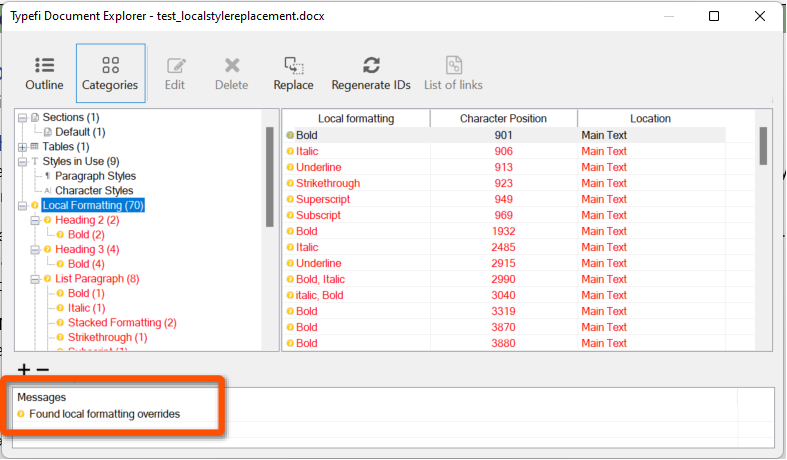The image size is (787, 460).
Task: Sort by Character Position column header
Action: [503, 119]
